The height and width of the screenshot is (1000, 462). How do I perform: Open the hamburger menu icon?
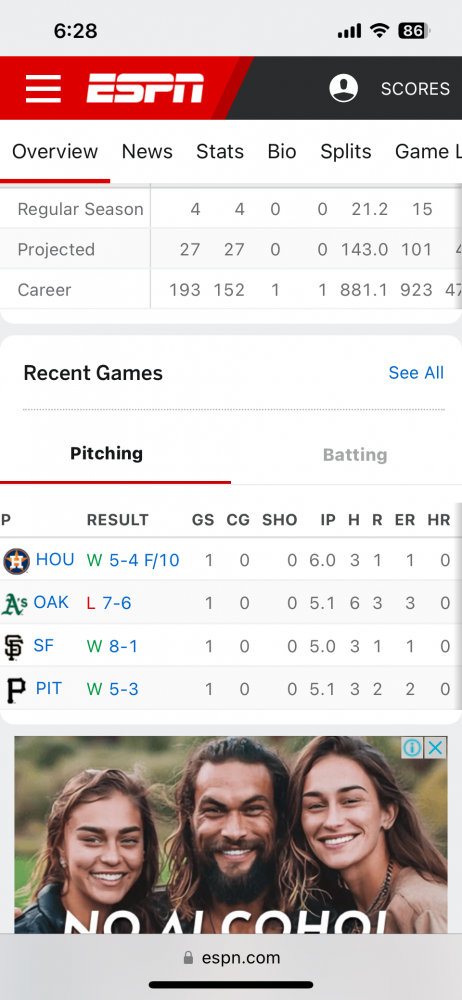tap(43, 88)
